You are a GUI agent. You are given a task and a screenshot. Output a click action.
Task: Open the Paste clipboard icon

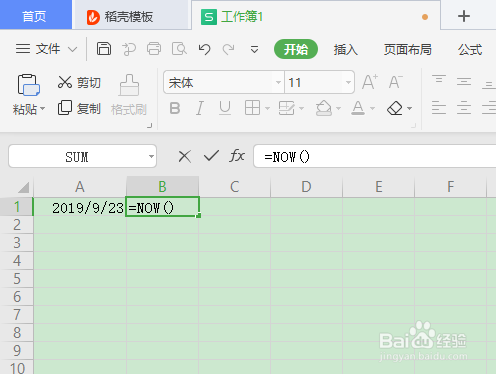click(x=28, y=85)
